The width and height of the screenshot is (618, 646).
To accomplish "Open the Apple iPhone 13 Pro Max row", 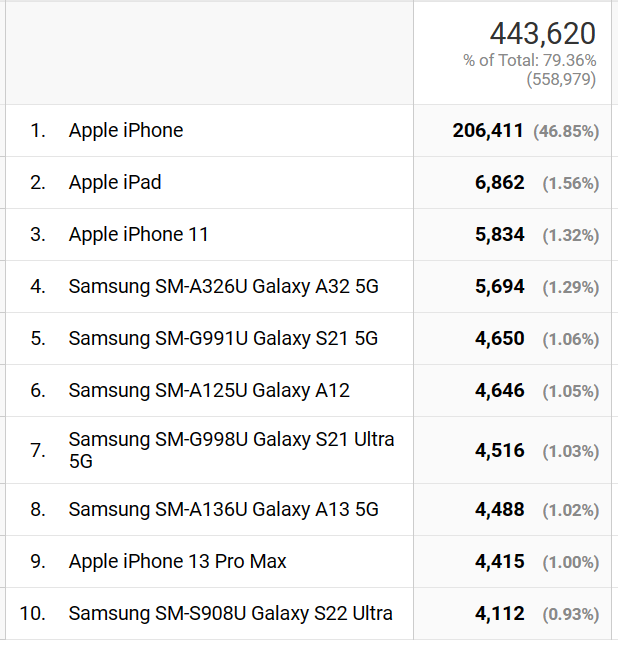I will pyautogui.click(x=177, y=562).
